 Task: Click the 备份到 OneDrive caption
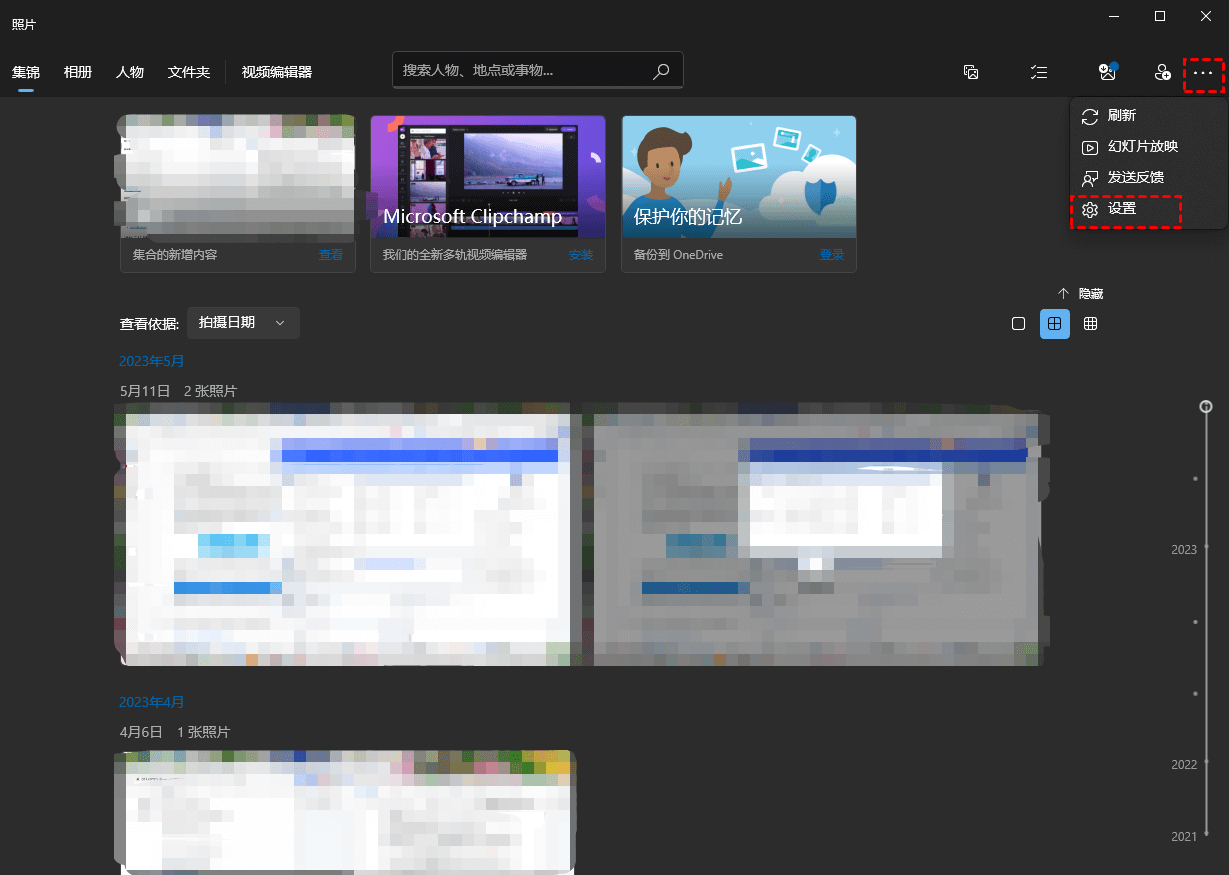(x=678, y=255)
